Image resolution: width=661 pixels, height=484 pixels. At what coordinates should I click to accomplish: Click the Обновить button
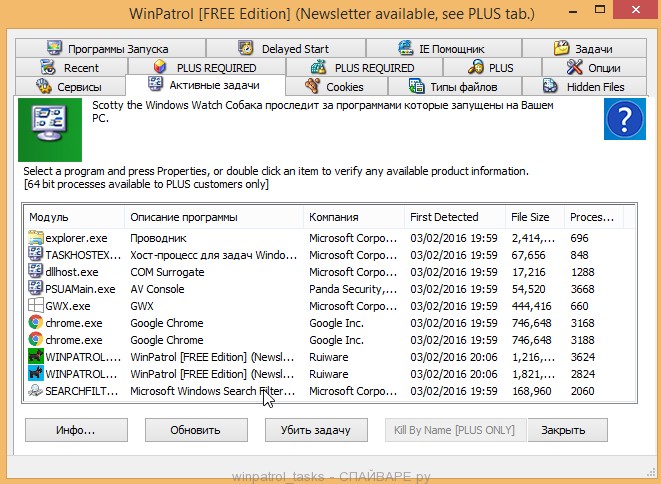click(x=196, y=430)
